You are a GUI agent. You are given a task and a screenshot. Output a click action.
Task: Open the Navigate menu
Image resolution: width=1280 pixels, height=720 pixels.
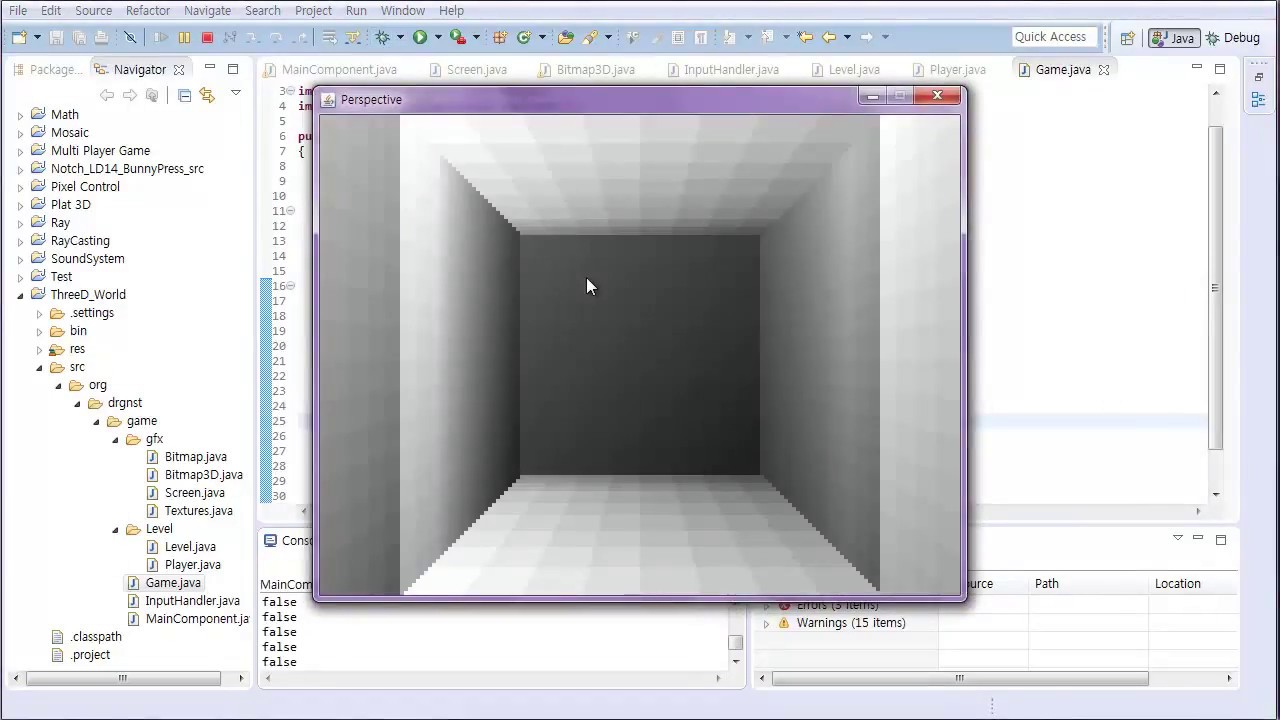coord(207,10)
